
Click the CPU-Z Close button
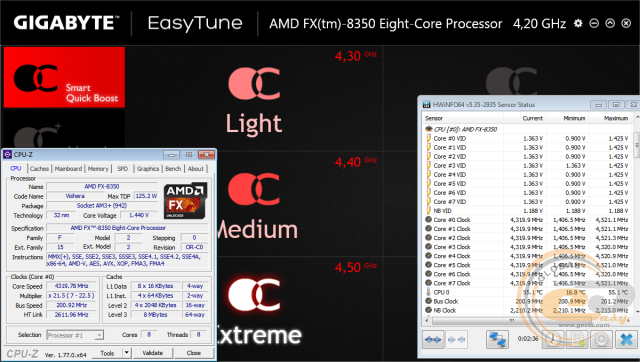tap(194, 353)
